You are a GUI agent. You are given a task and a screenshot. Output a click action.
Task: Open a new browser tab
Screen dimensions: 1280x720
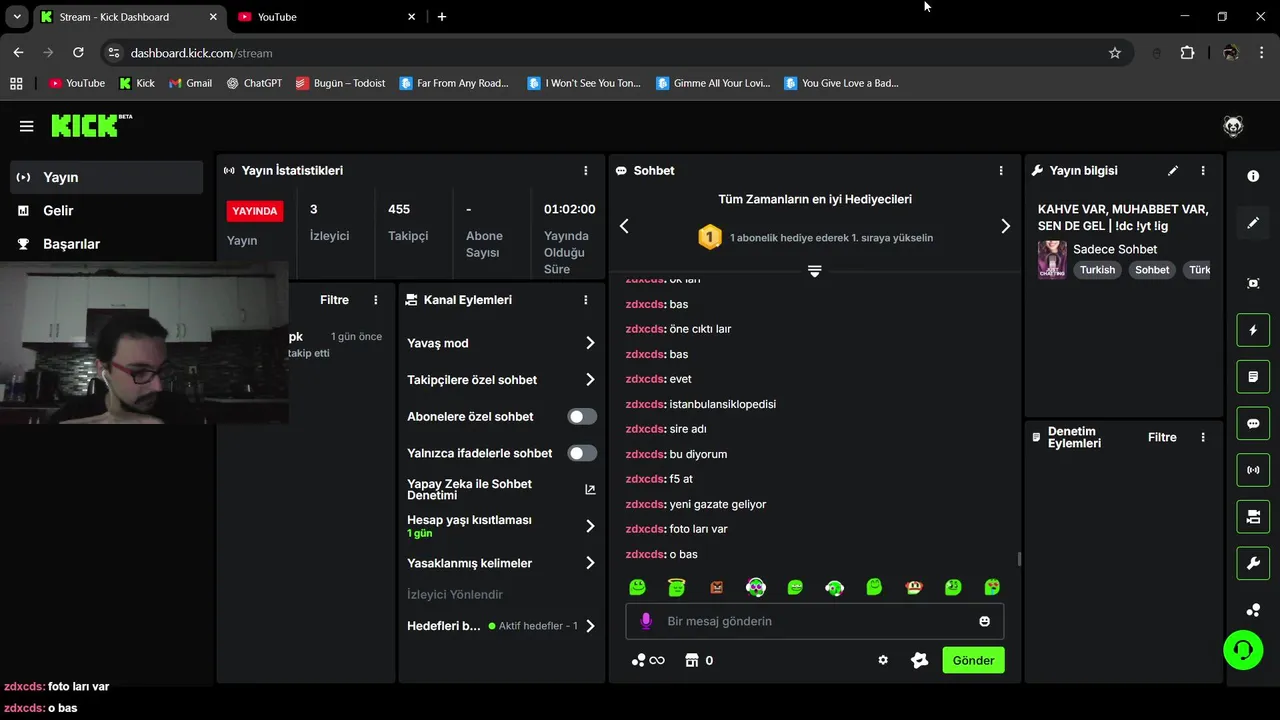click(x=442, y=17)
